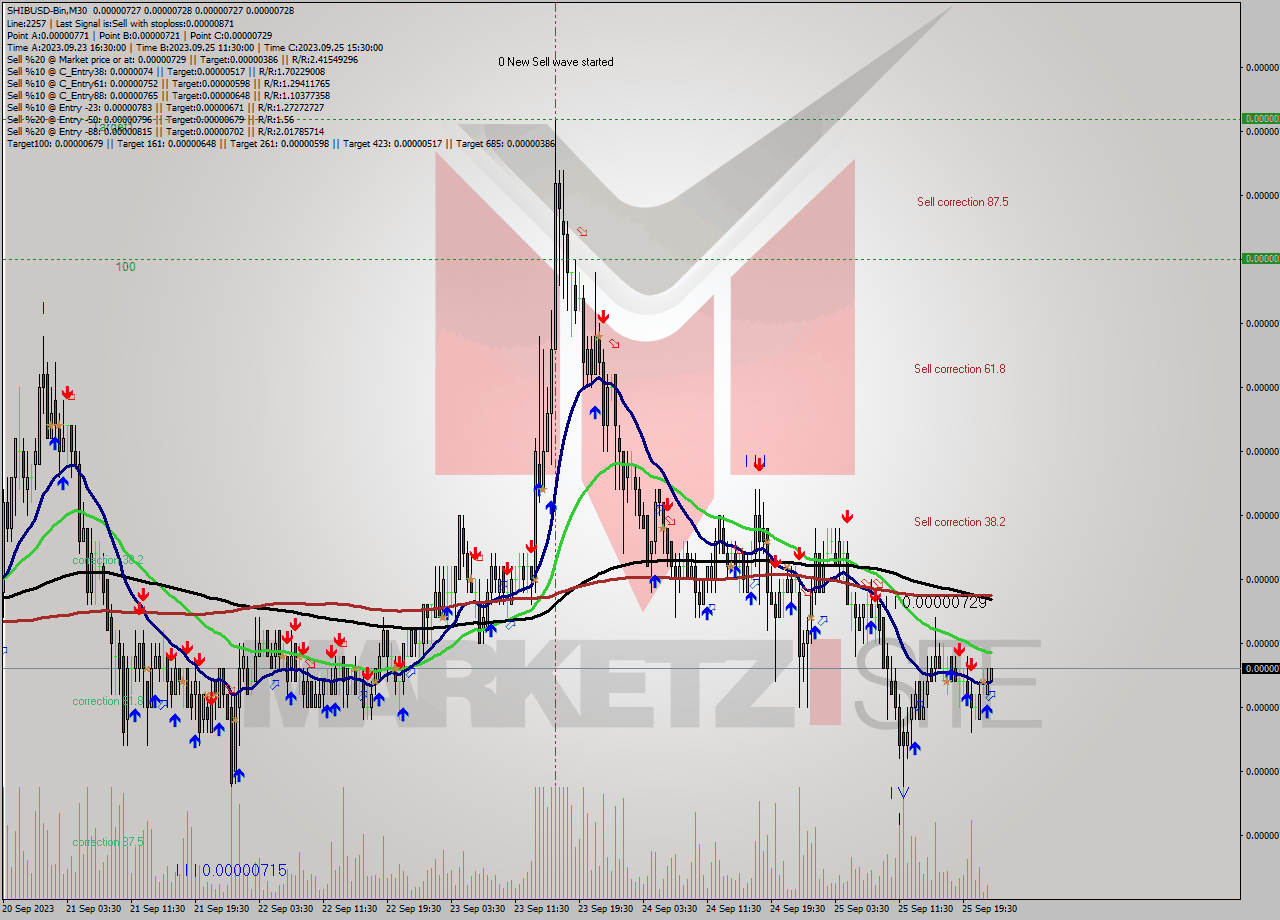Click '21 Sep 11:30' on the time axis

[x=158, y=909]
